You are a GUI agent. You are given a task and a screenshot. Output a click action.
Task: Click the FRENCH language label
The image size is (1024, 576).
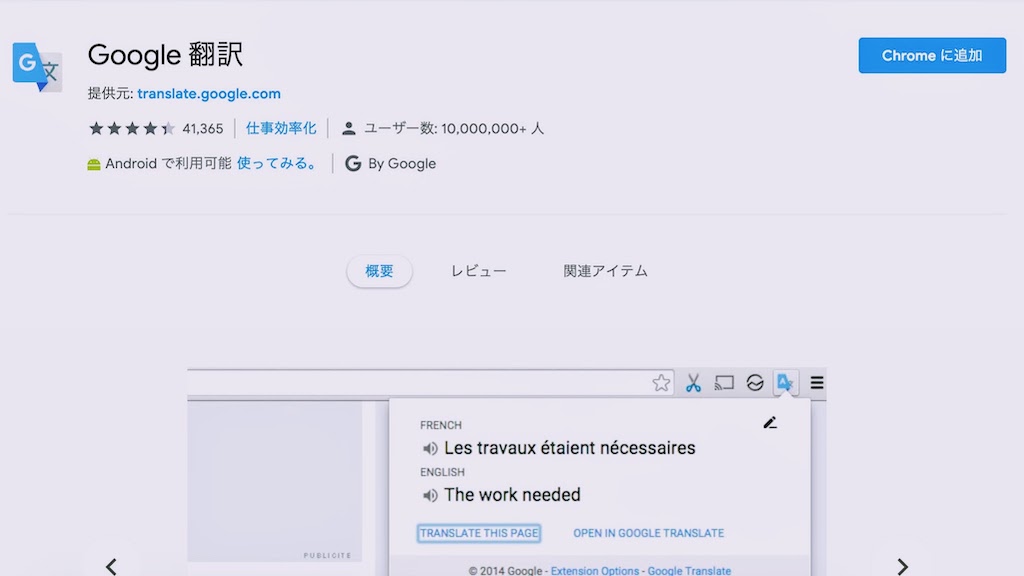click(441, 425)
